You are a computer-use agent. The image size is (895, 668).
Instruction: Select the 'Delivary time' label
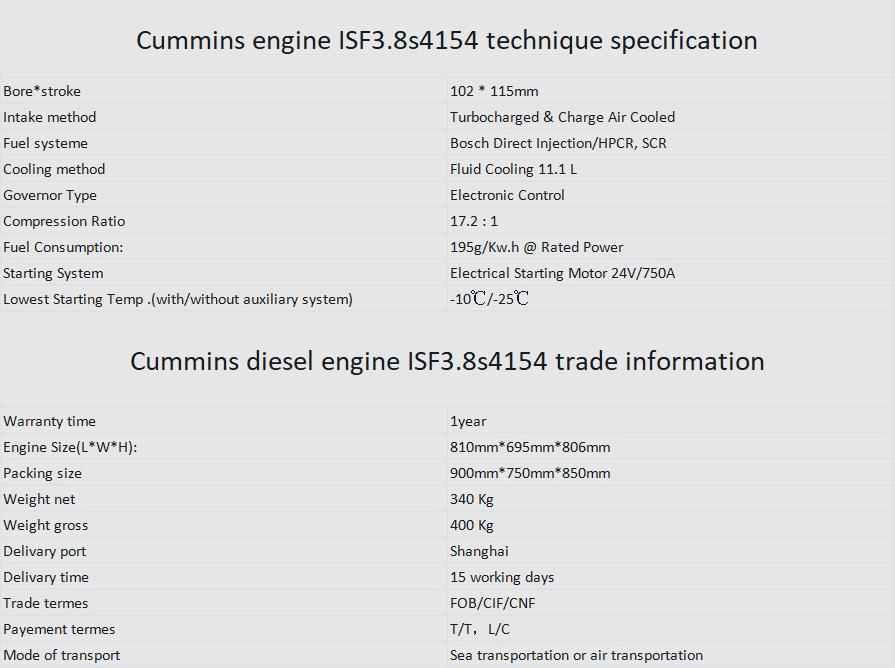46,577
